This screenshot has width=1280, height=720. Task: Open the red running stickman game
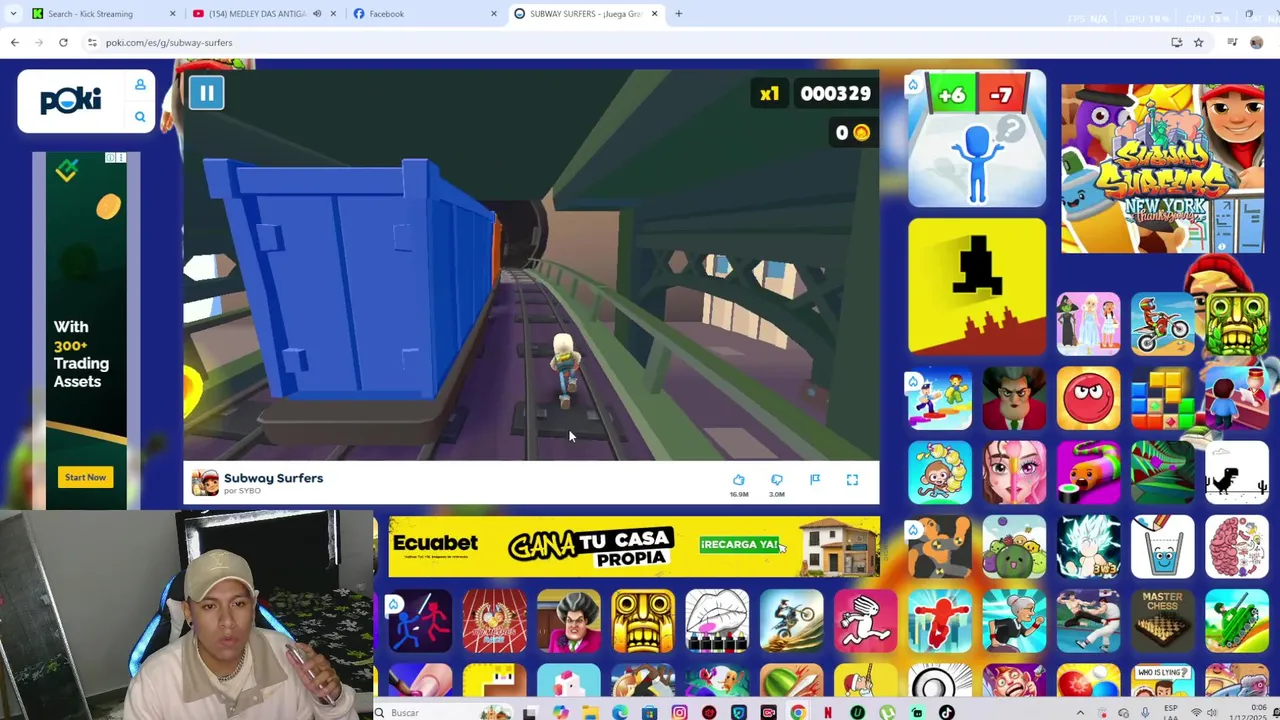[940, 621]
